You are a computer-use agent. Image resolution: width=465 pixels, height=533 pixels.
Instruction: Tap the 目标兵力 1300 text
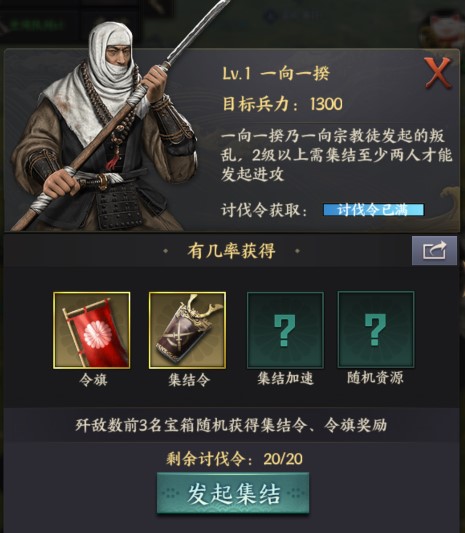coord(282,104)
